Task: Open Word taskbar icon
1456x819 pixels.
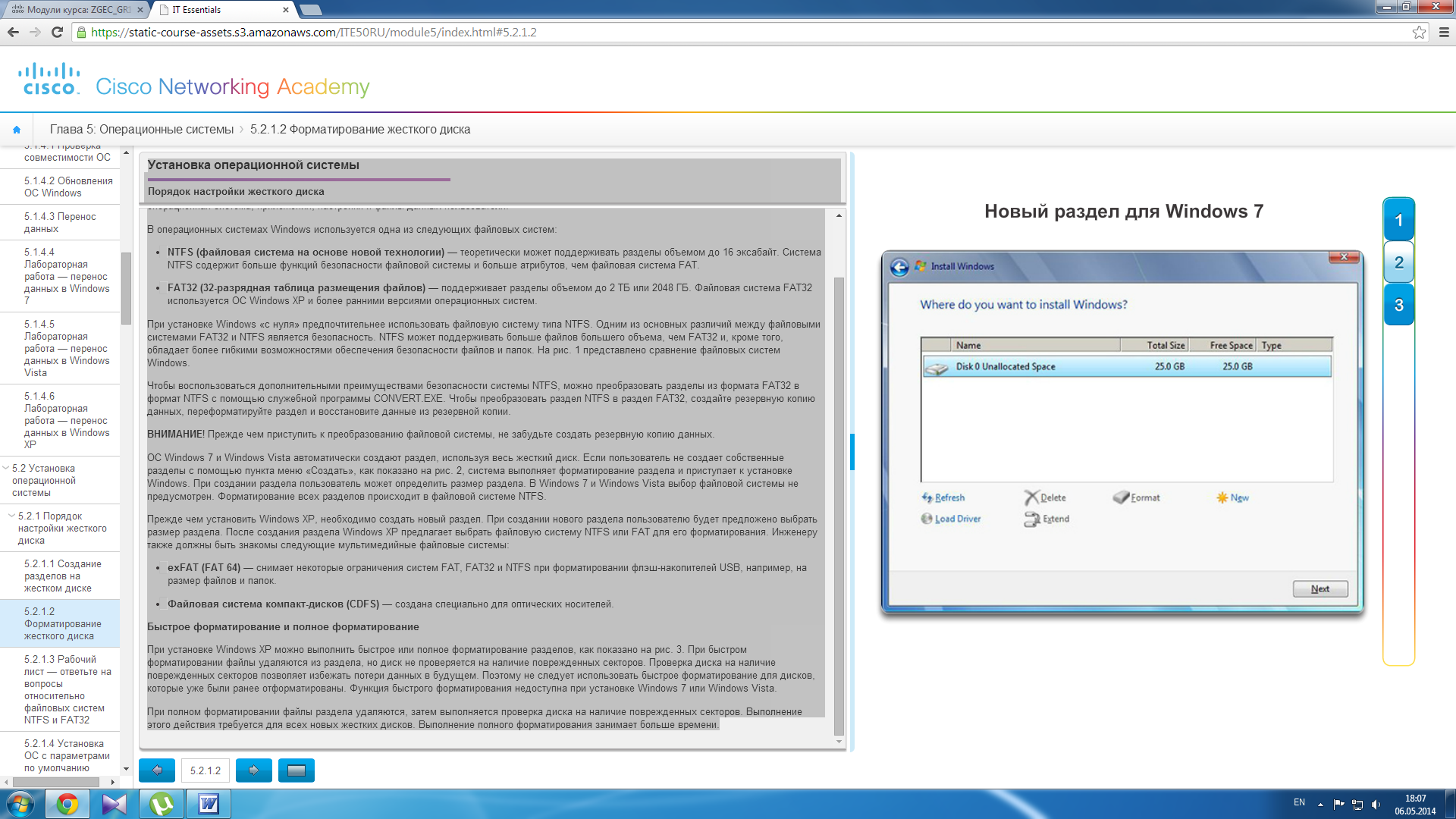Action: click(209, 804)
